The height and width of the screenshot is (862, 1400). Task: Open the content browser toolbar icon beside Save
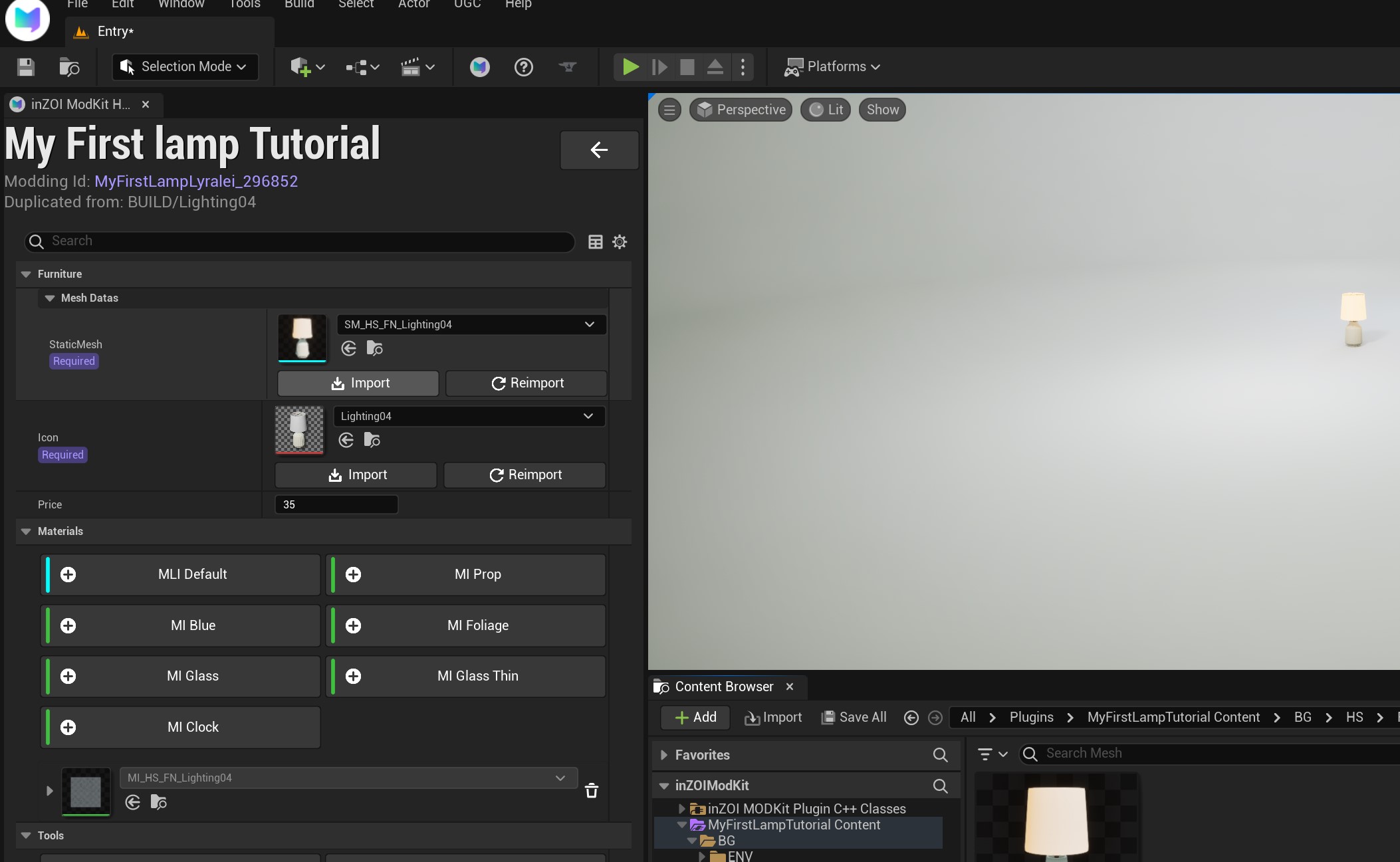[69, 66]
